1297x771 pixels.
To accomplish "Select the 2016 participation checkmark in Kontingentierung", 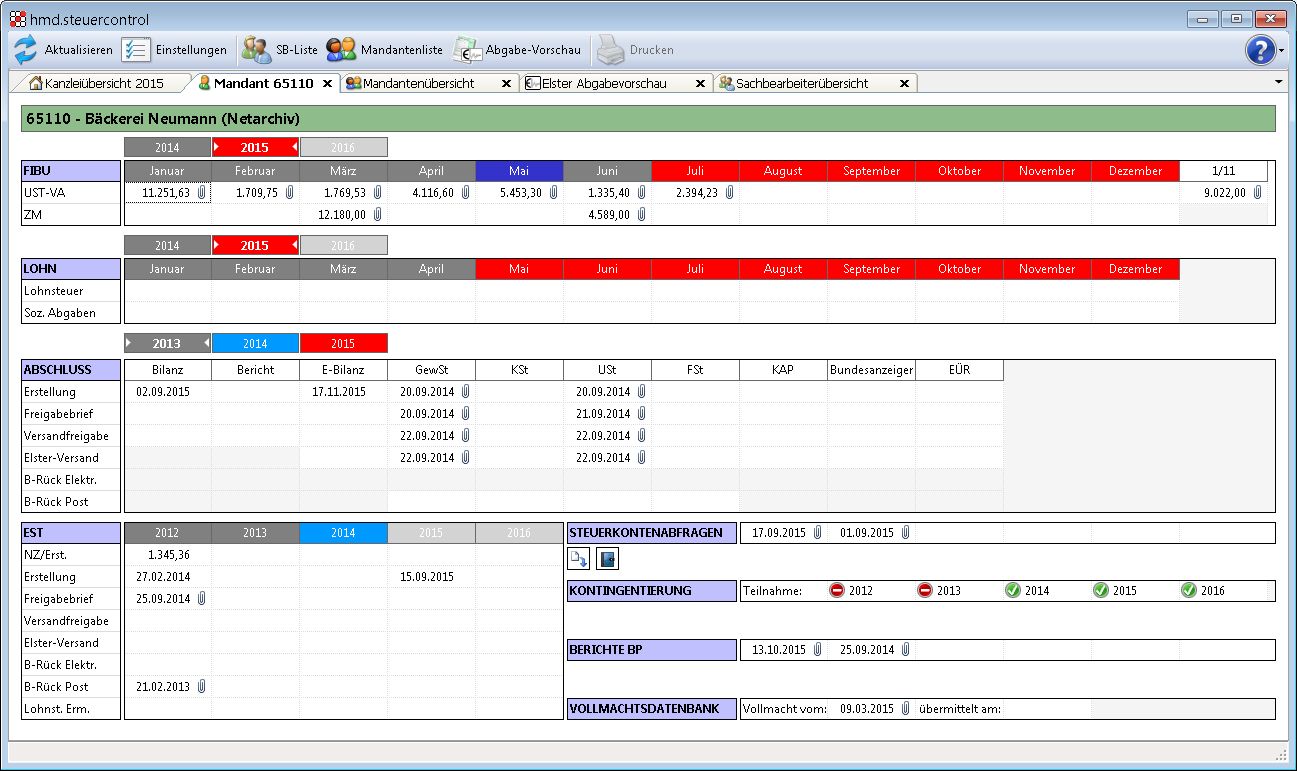I will [x=1190, y=590].
